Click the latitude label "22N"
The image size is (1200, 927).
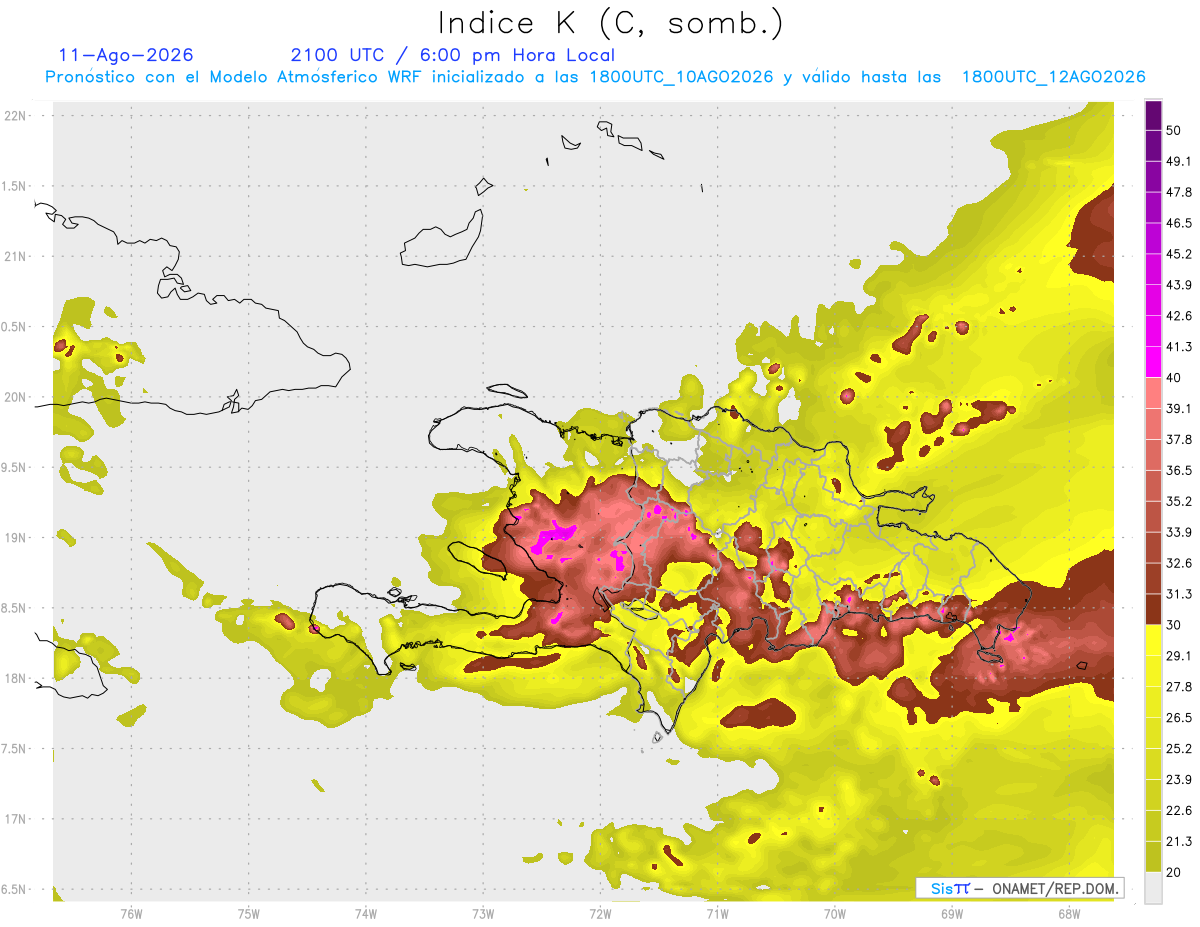pos(16,115)
